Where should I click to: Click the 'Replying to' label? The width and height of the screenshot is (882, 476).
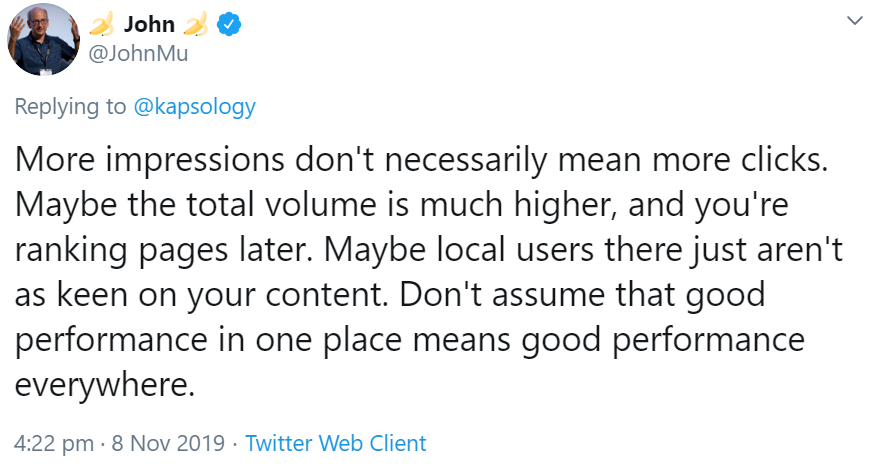70,107
